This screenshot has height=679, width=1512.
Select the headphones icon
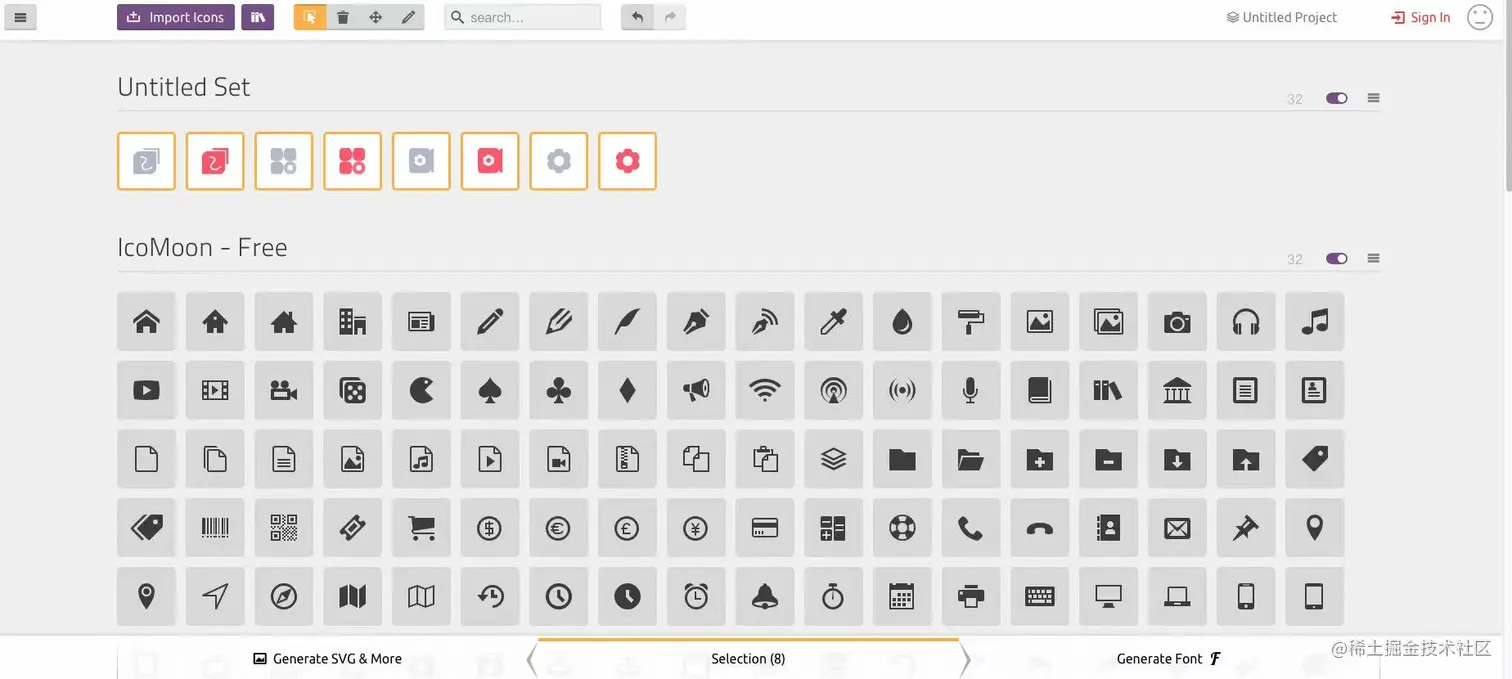1246,321
